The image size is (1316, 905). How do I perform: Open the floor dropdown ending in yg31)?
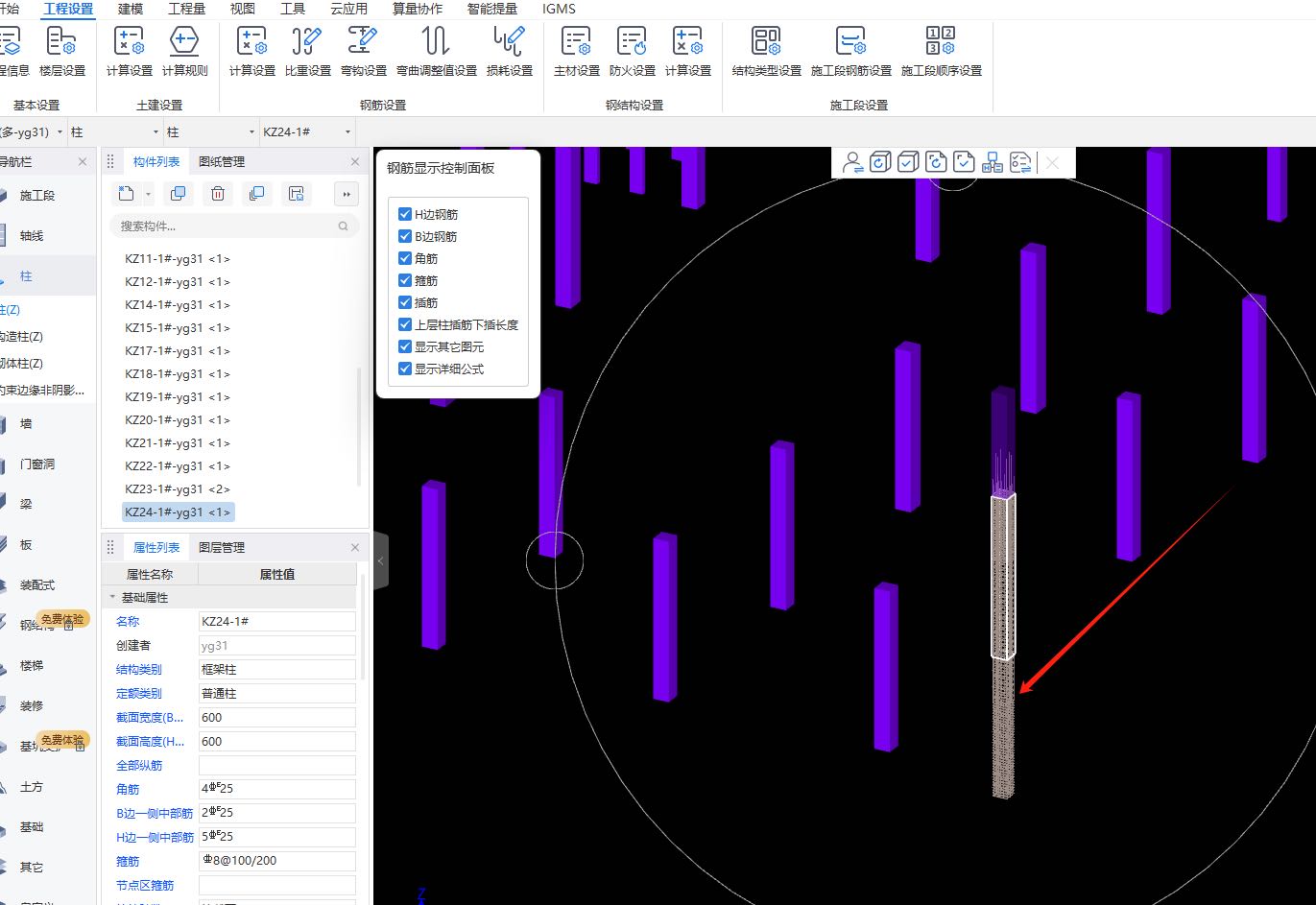click(32, 131)
